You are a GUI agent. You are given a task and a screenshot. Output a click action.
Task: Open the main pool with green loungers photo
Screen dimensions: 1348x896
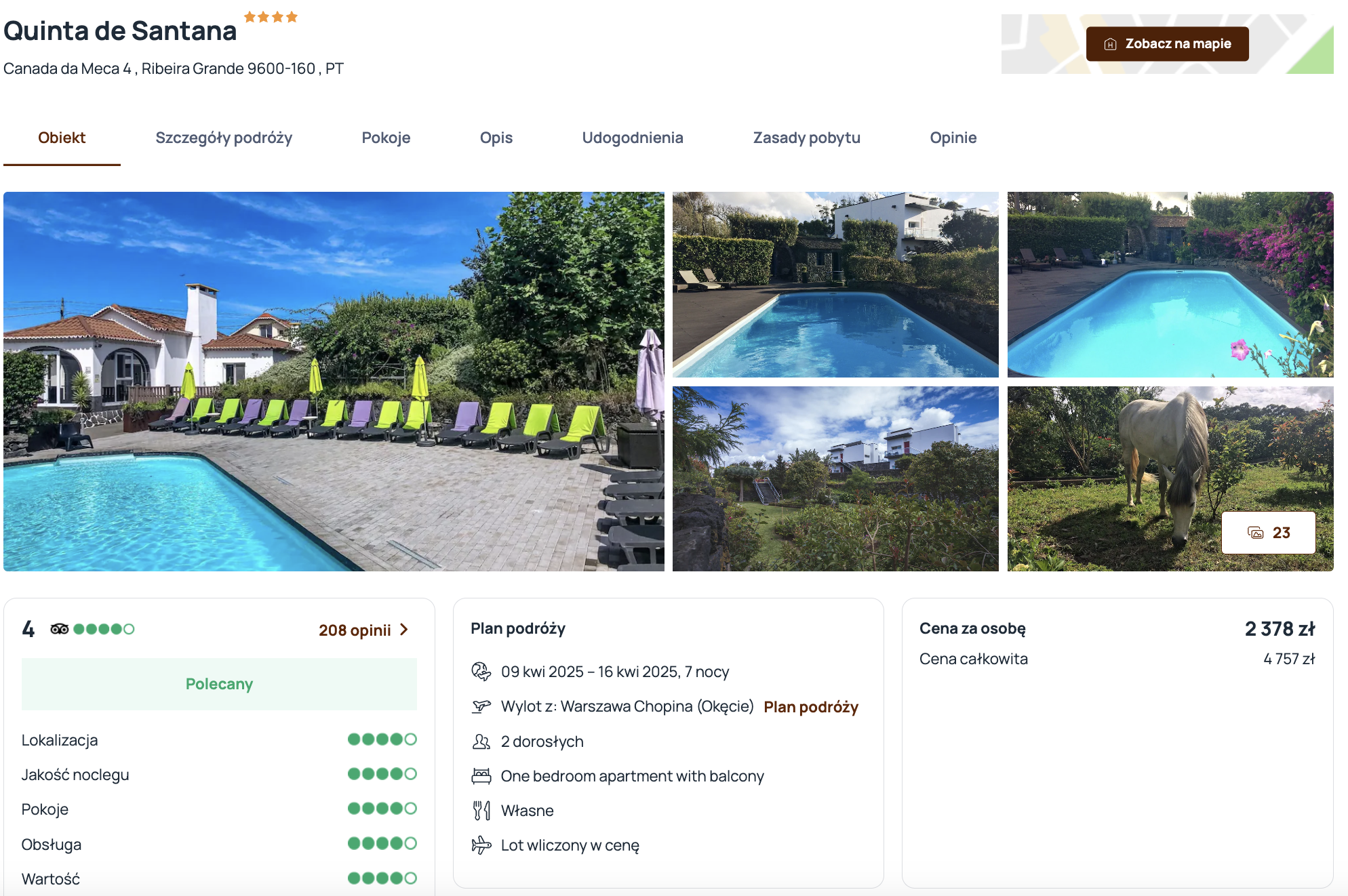334,382
